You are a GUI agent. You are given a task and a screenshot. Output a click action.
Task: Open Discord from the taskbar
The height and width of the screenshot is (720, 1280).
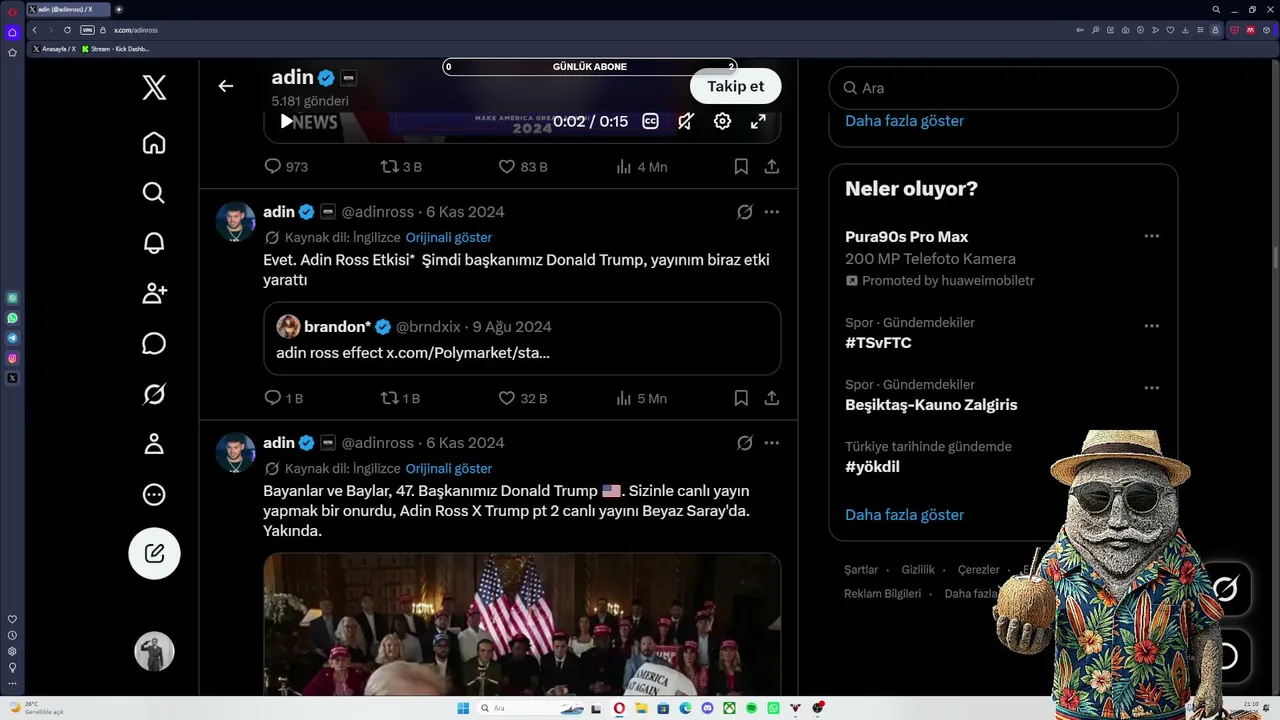coord(707,708)
